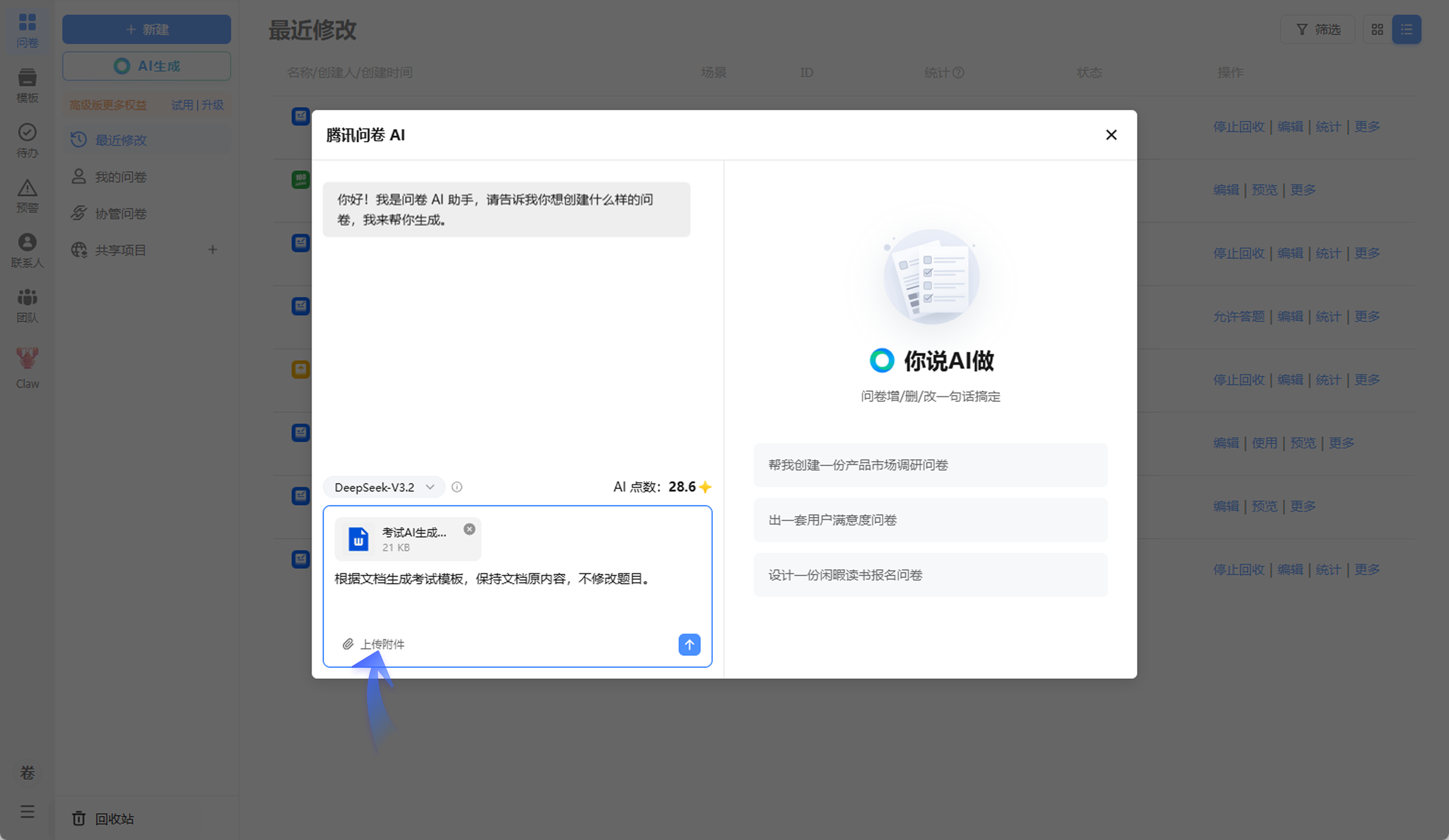Click the 问卷增/删/改一句话搞定 subtitle

(930, 396)
